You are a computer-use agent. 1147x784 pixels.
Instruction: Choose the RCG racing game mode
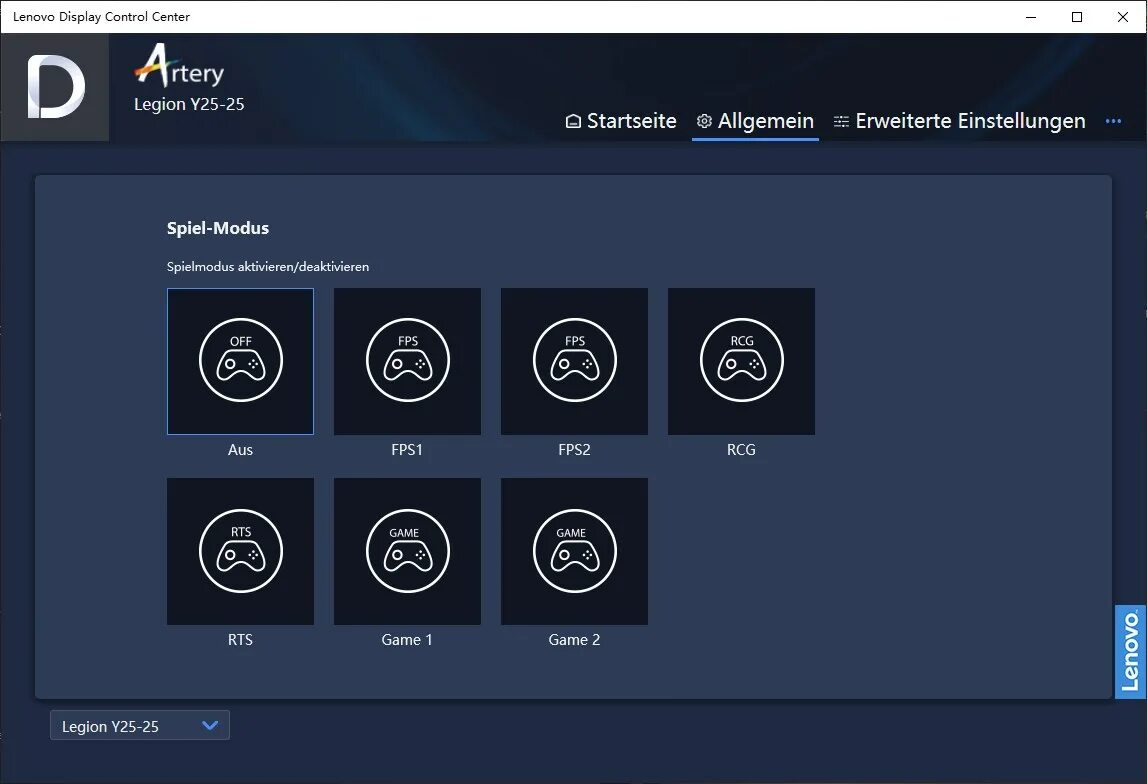pyautogui.click(x=741, y=361)
